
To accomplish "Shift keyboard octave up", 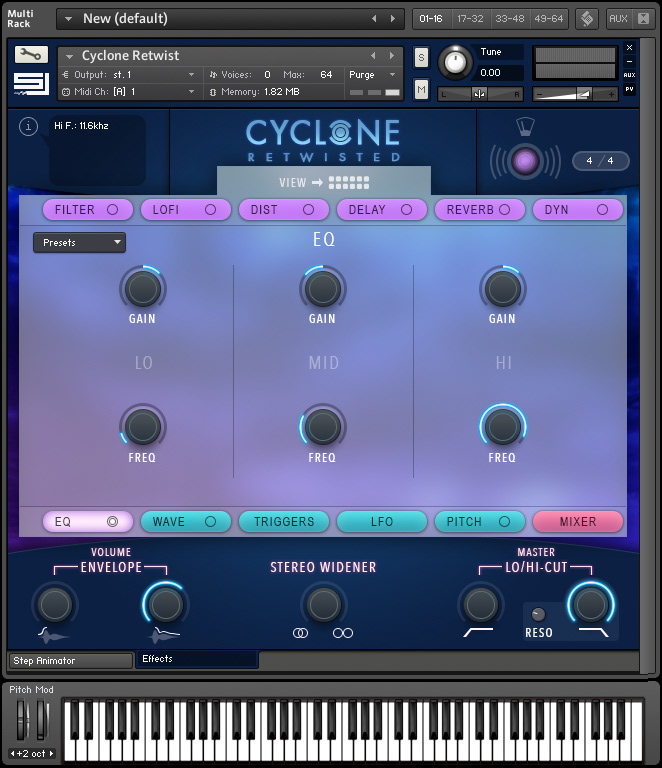I will [50, 753].
